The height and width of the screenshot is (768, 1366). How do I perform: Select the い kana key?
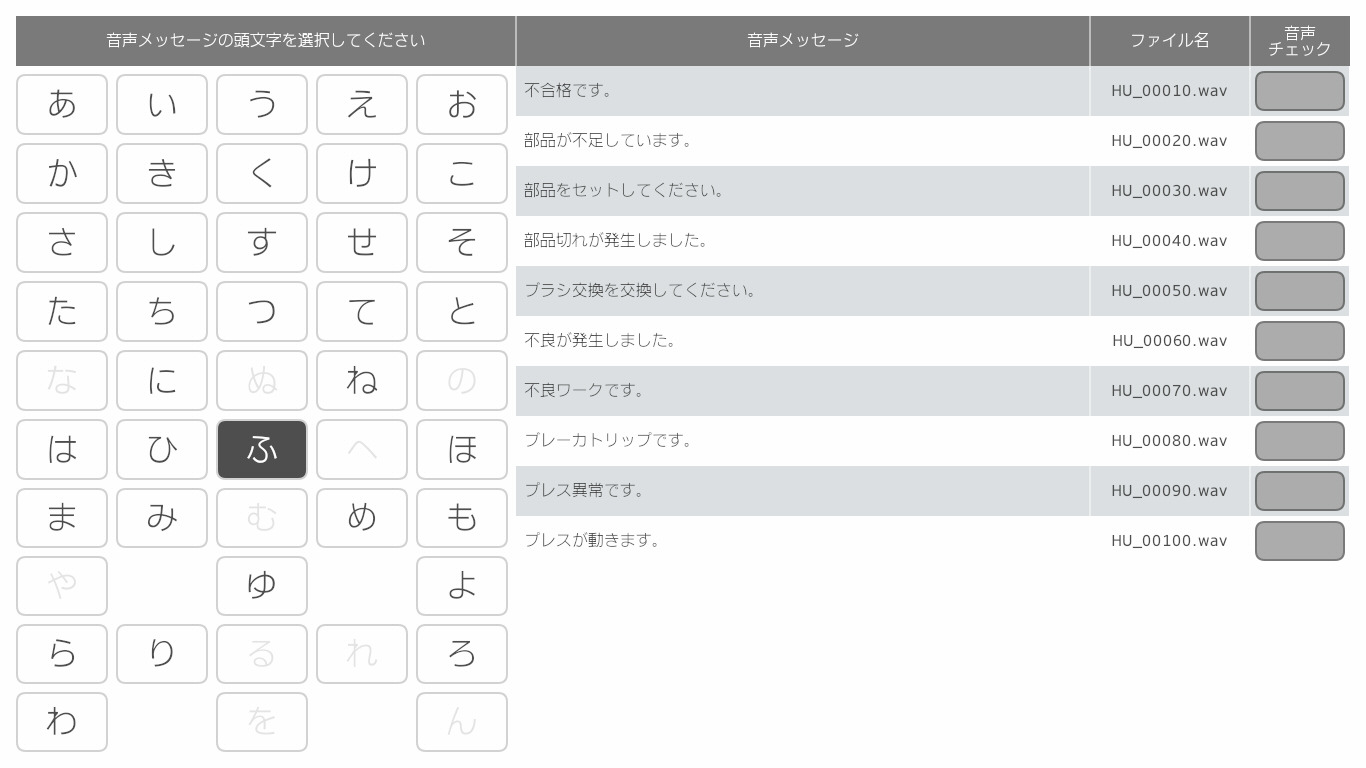point(162,104)
